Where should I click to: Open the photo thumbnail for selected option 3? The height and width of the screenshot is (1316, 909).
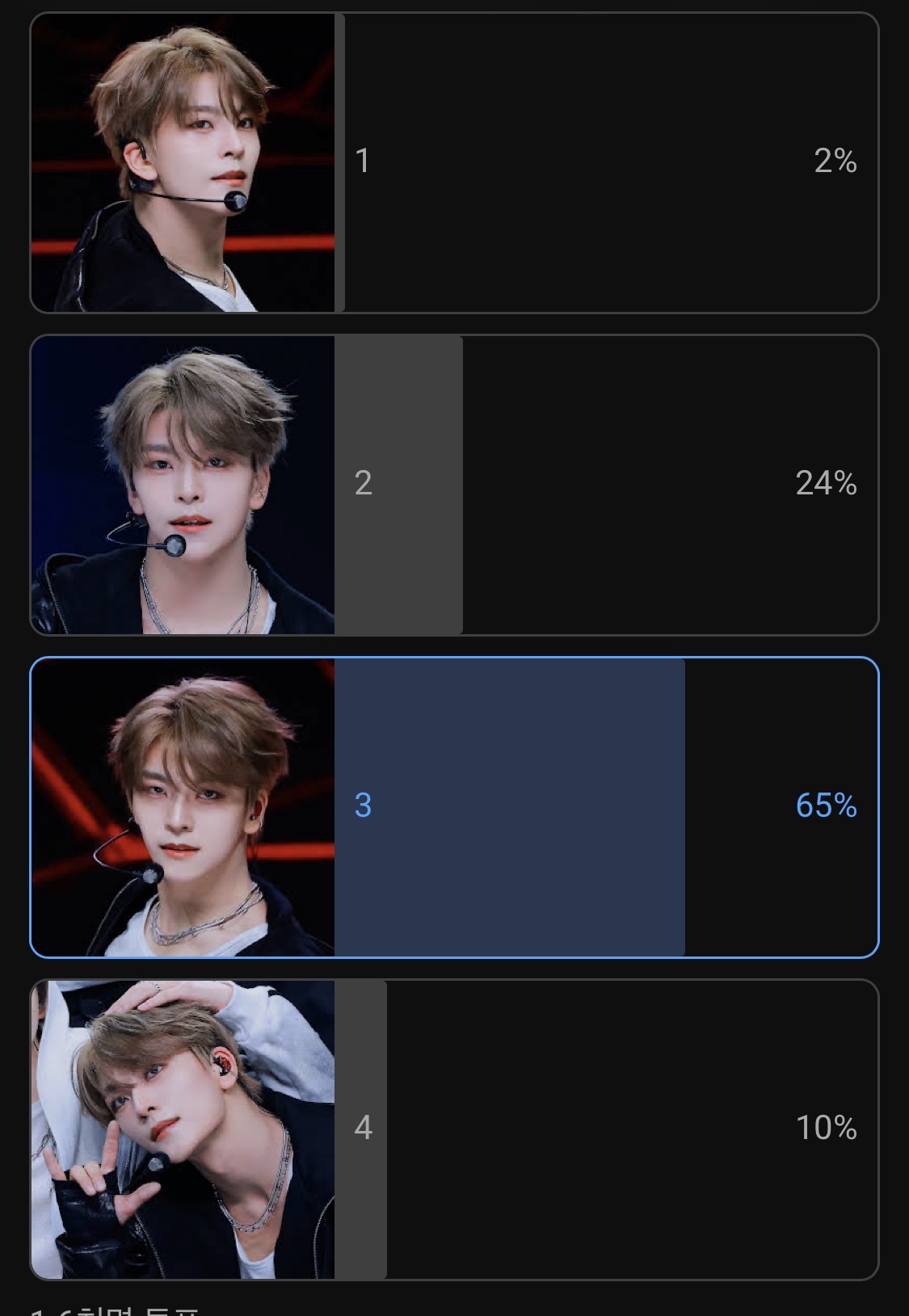(x=183, y=807)
